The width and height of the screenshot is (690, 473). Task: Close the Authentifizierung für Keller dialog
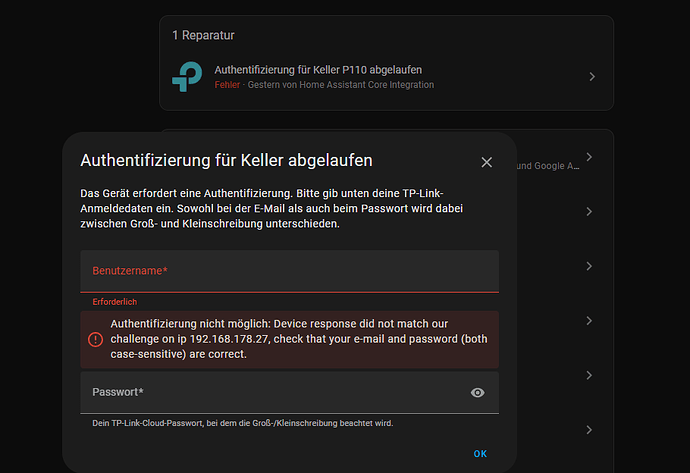click(x=486, y=162)
